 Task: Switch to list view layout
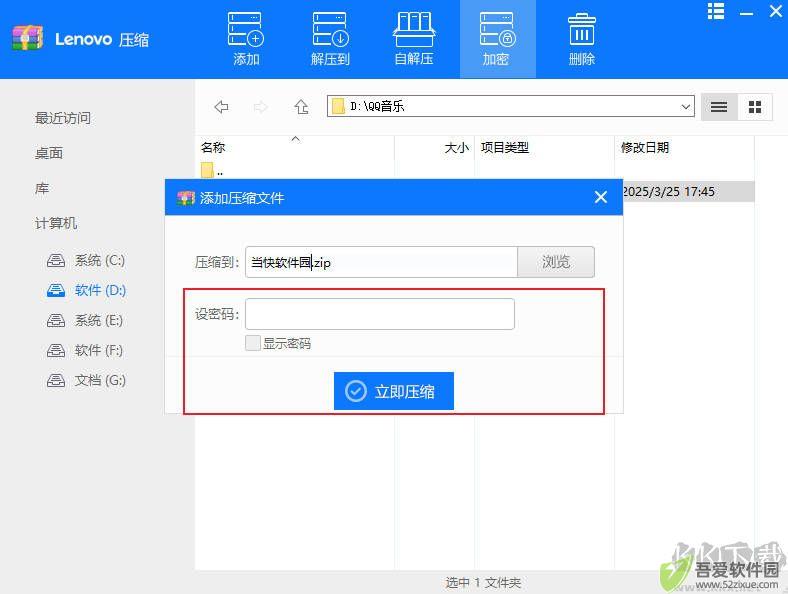pyautogui.click(x=719, y=107)
